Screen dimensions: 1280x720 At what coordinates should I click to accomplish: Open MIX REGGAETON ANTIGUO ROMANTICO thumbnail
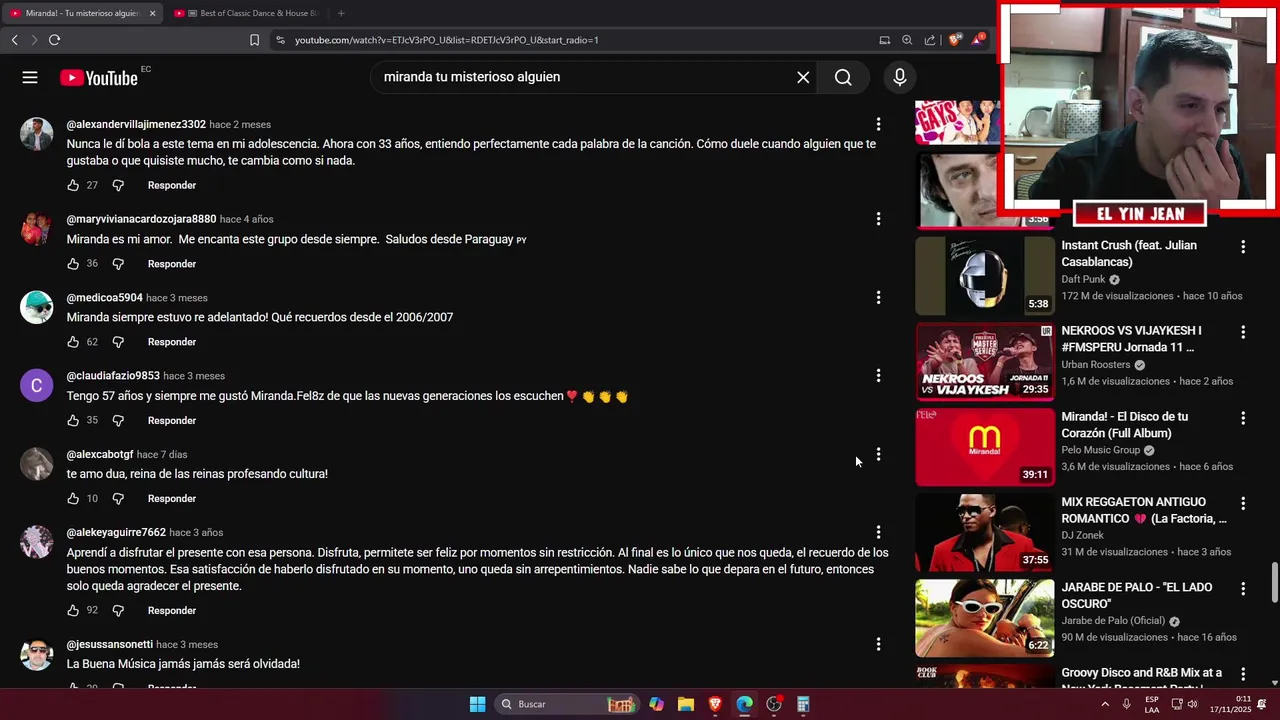click(985, 532)
